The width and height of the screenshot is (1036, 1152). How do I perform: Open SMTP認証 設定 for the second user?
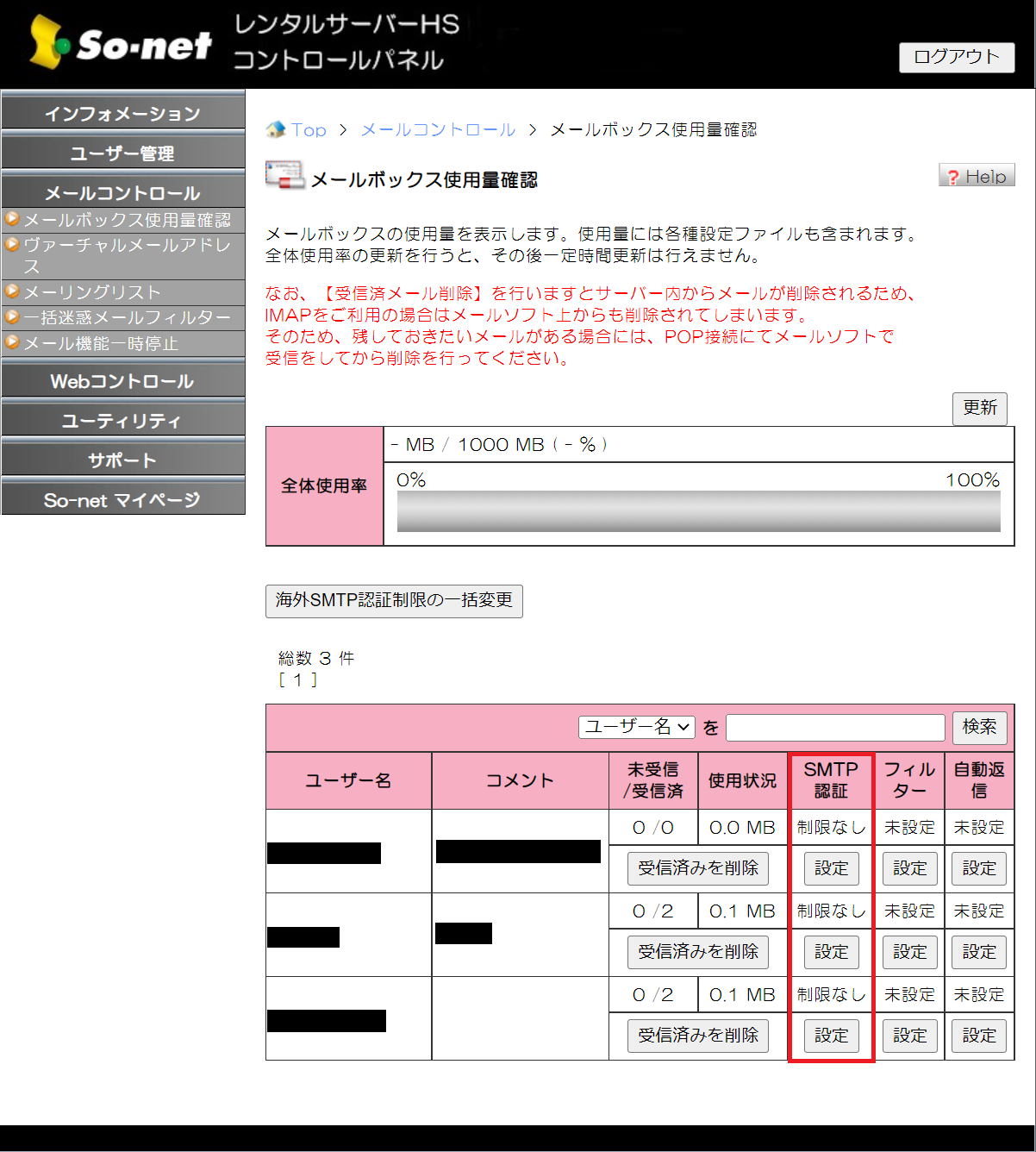[x=831, y=951]
